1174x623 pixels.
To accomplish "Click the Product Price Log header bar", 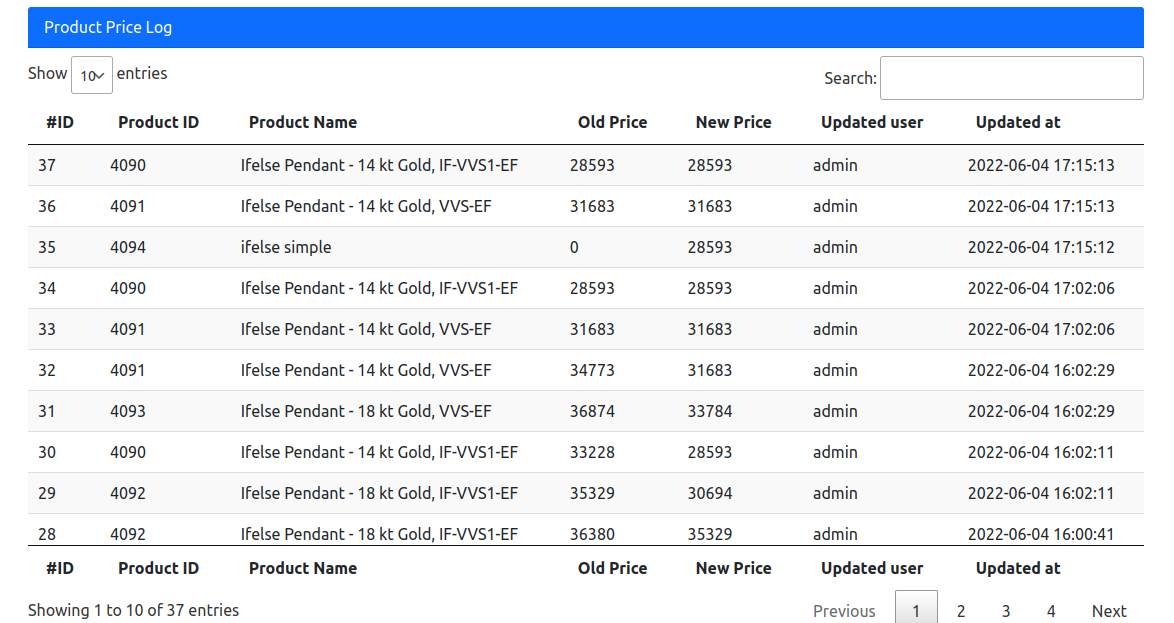I will point(586,28).
